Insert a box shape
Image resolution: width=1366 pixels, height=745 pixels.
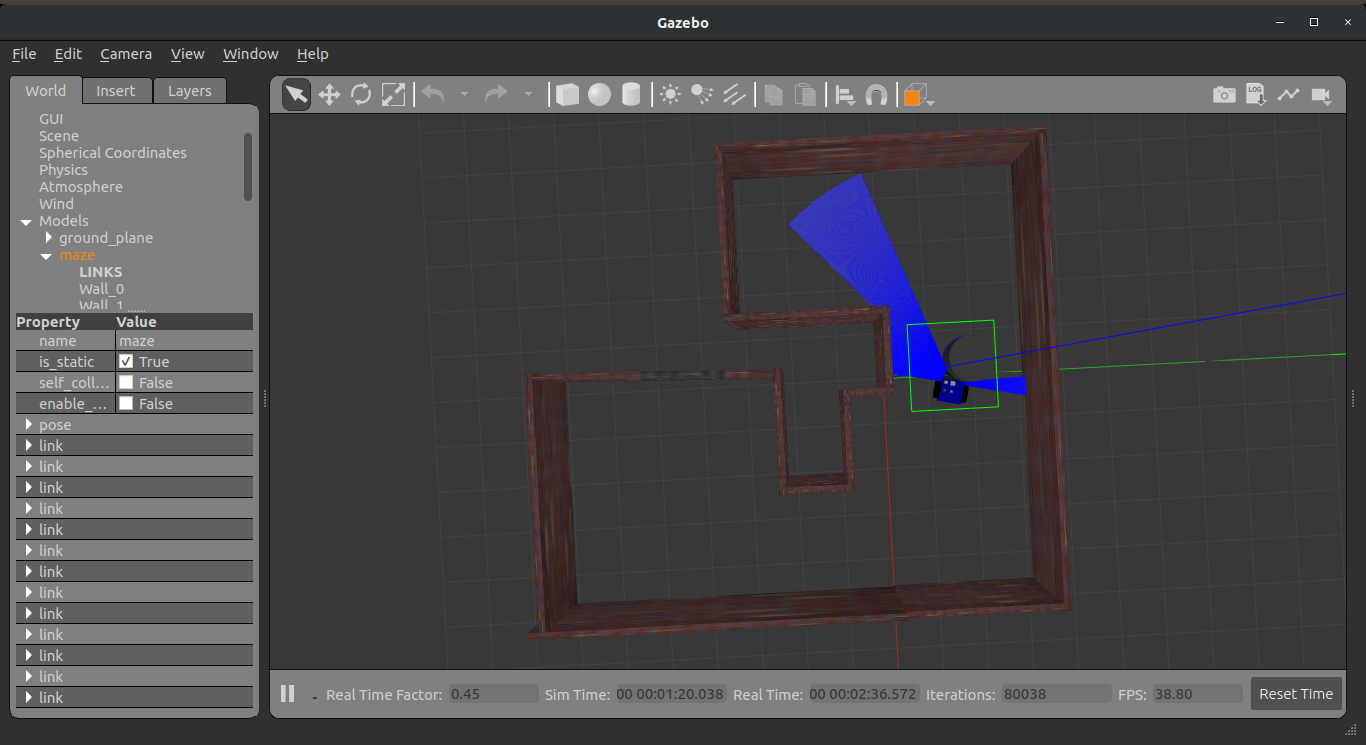coord(567,95)
